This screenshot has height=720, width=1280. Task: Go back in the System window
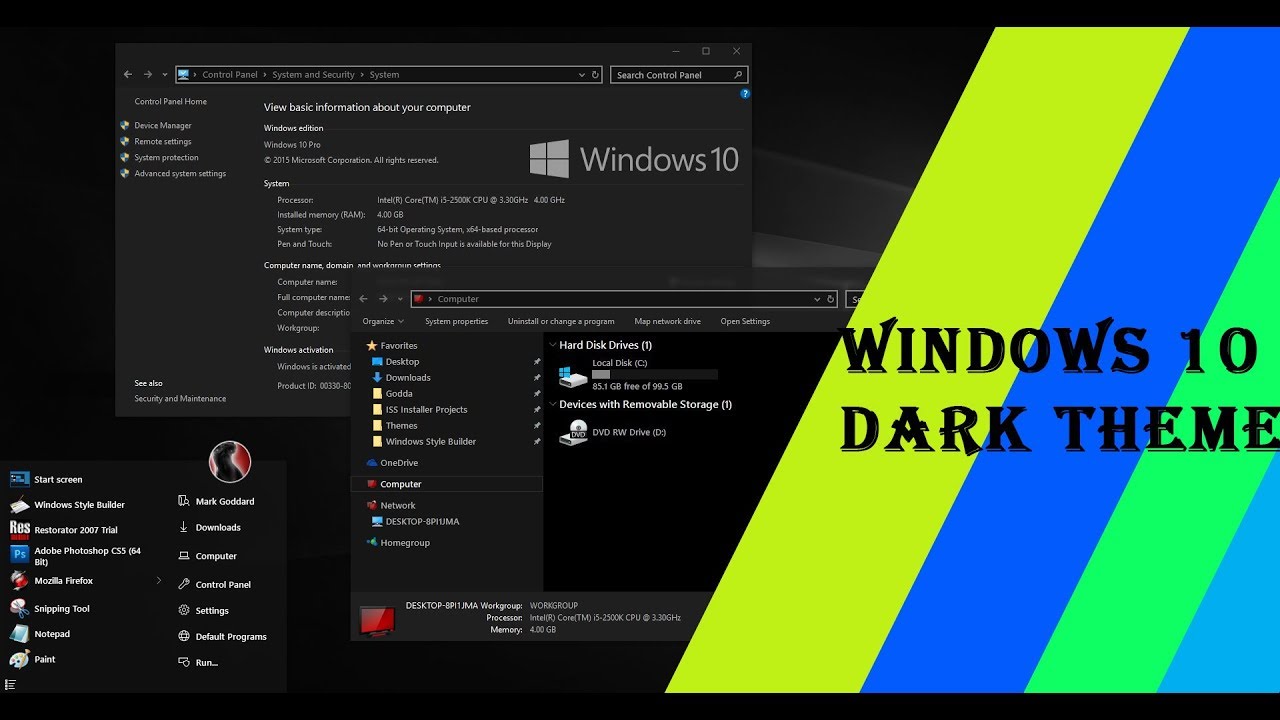128,74
